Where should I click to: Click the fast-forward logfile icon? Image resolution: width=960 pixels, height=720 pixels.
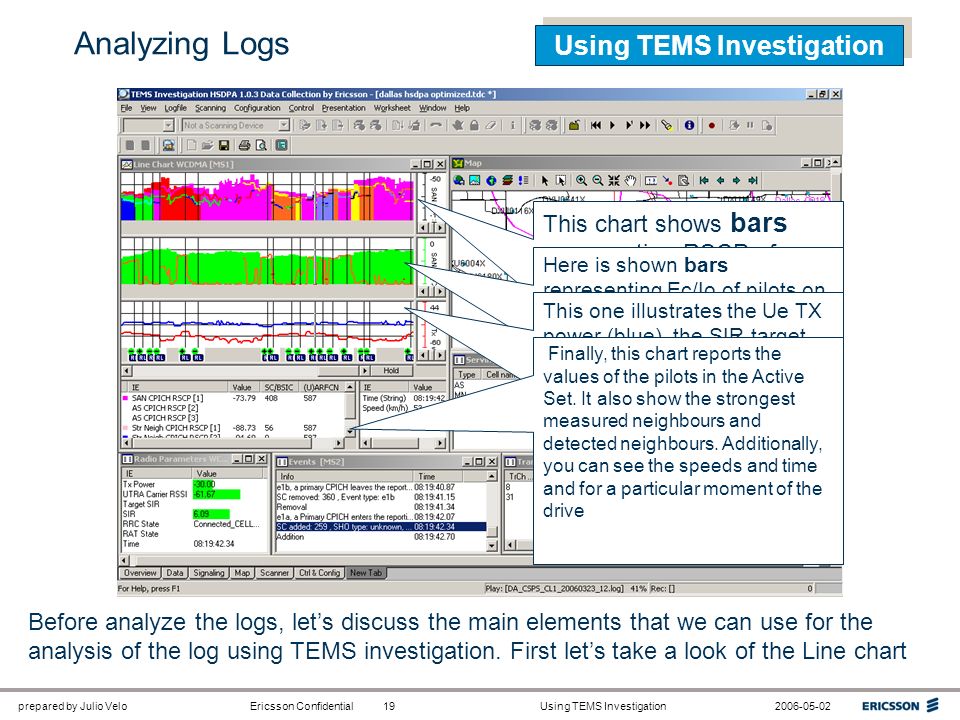coord(645,126)
